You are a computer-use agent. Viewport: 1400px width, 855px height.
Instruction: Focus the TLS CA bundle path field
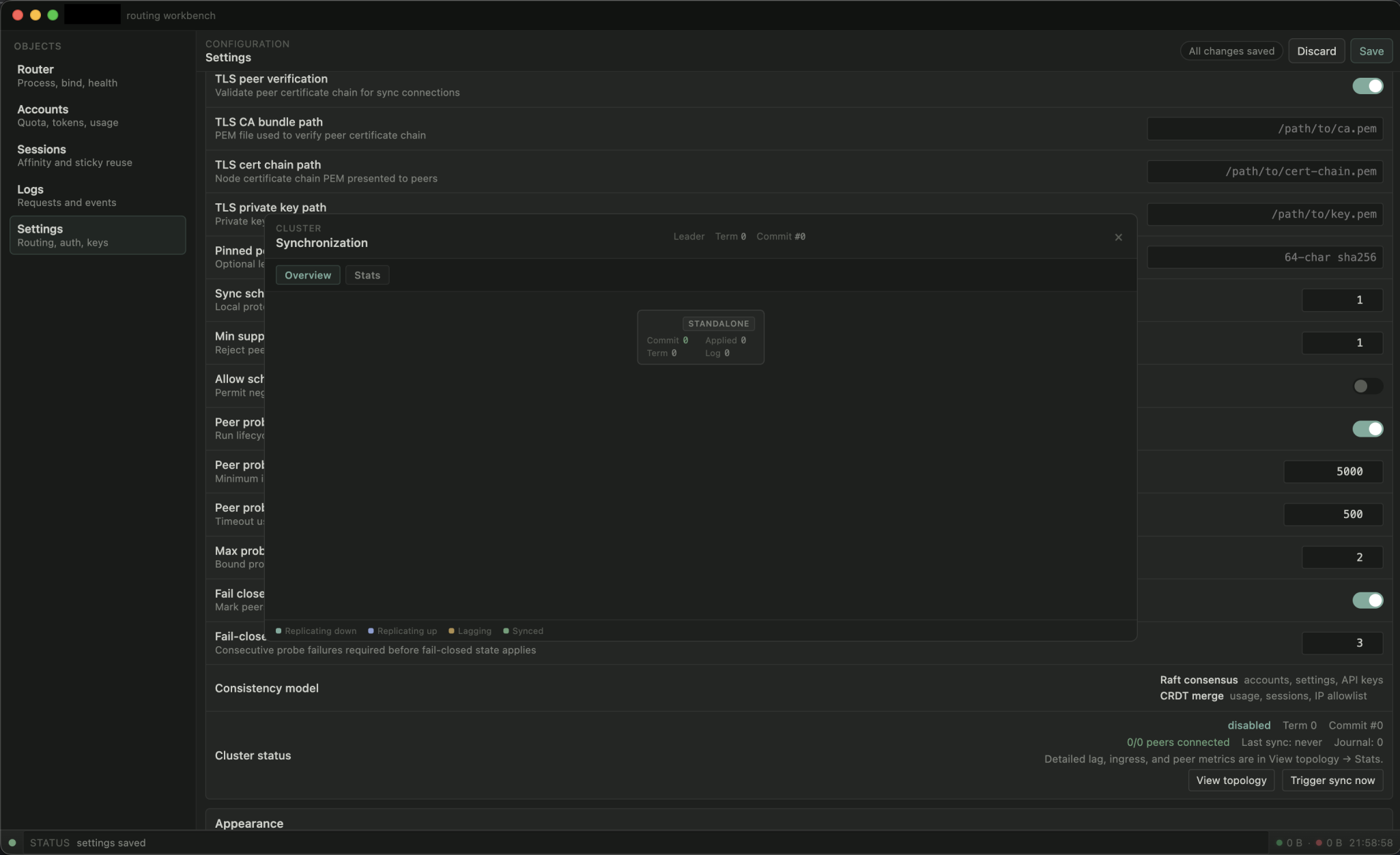pyautogui.click(x=1265, y=129)
